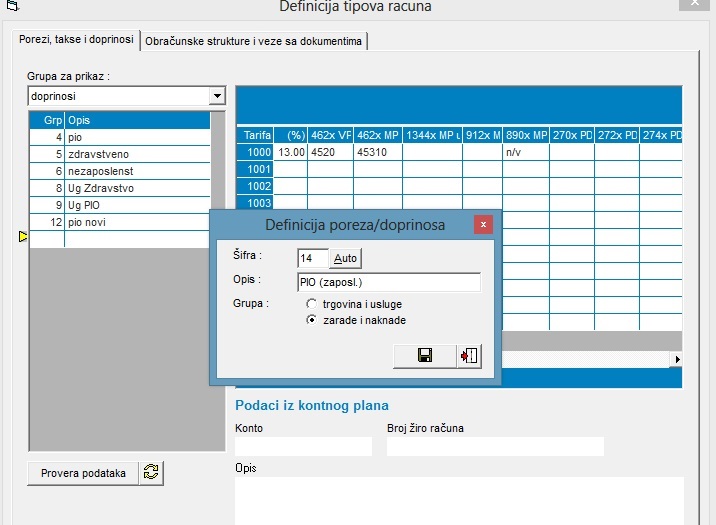This screenshot has width=716, height=525.
Task: Close the Definicija poreza/doprinosa dialog
Action: (483, 225)
